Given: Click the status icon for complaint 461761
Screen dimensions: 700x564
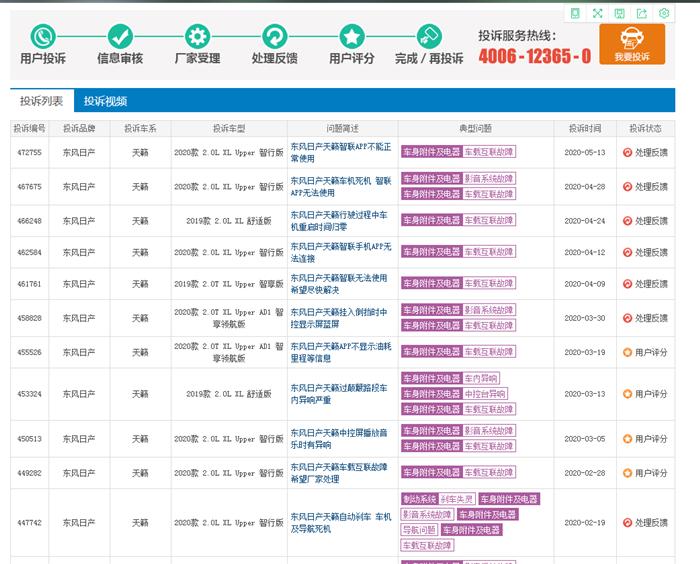Looking at the screenshot, I should tap(627, 284).
